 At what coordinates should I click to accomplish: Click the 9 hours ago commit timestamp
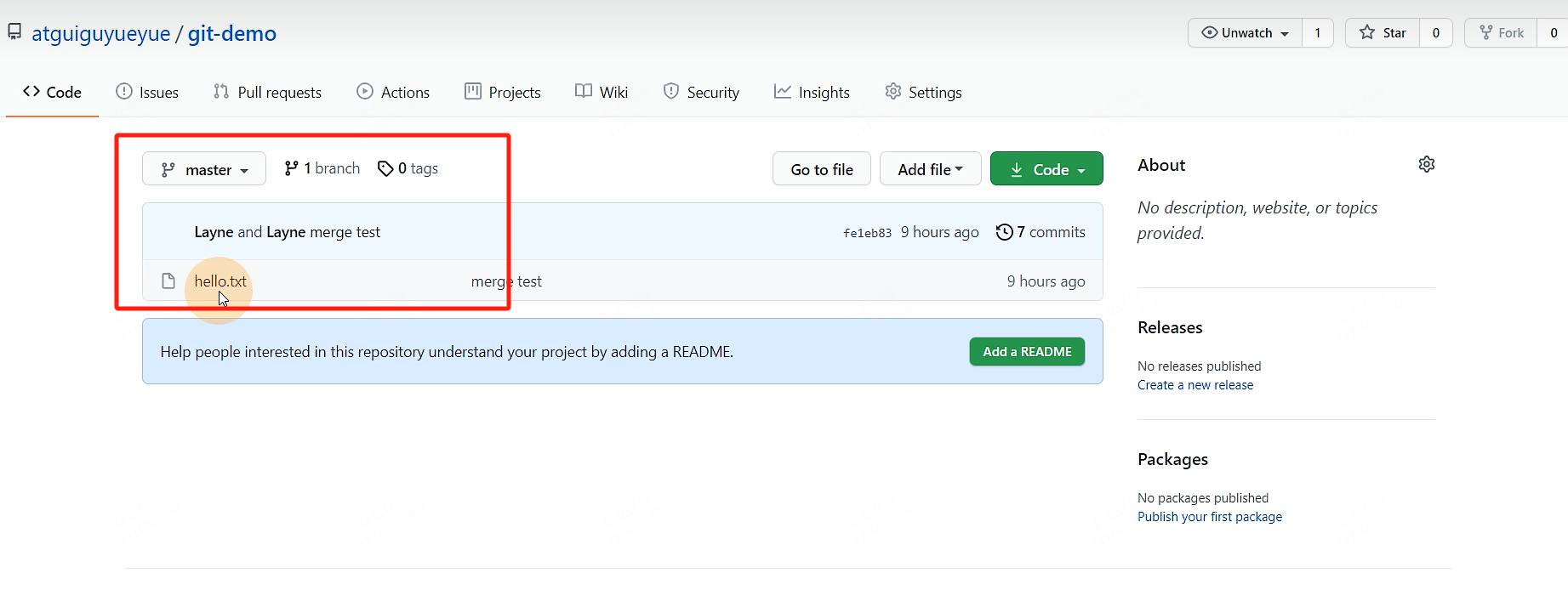point(940,232)
